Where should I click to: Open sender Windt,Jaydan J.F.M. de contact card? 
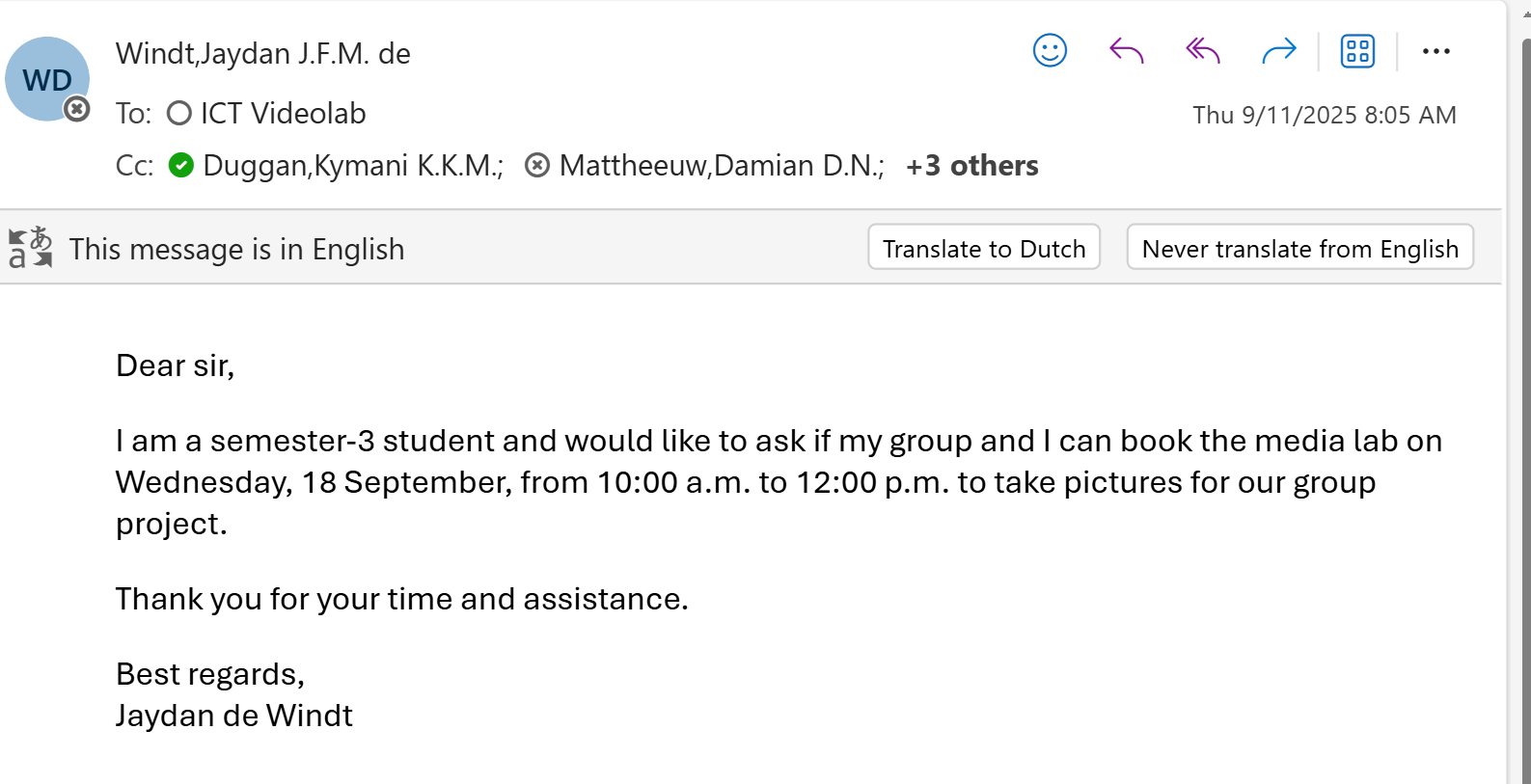[263, 54]
